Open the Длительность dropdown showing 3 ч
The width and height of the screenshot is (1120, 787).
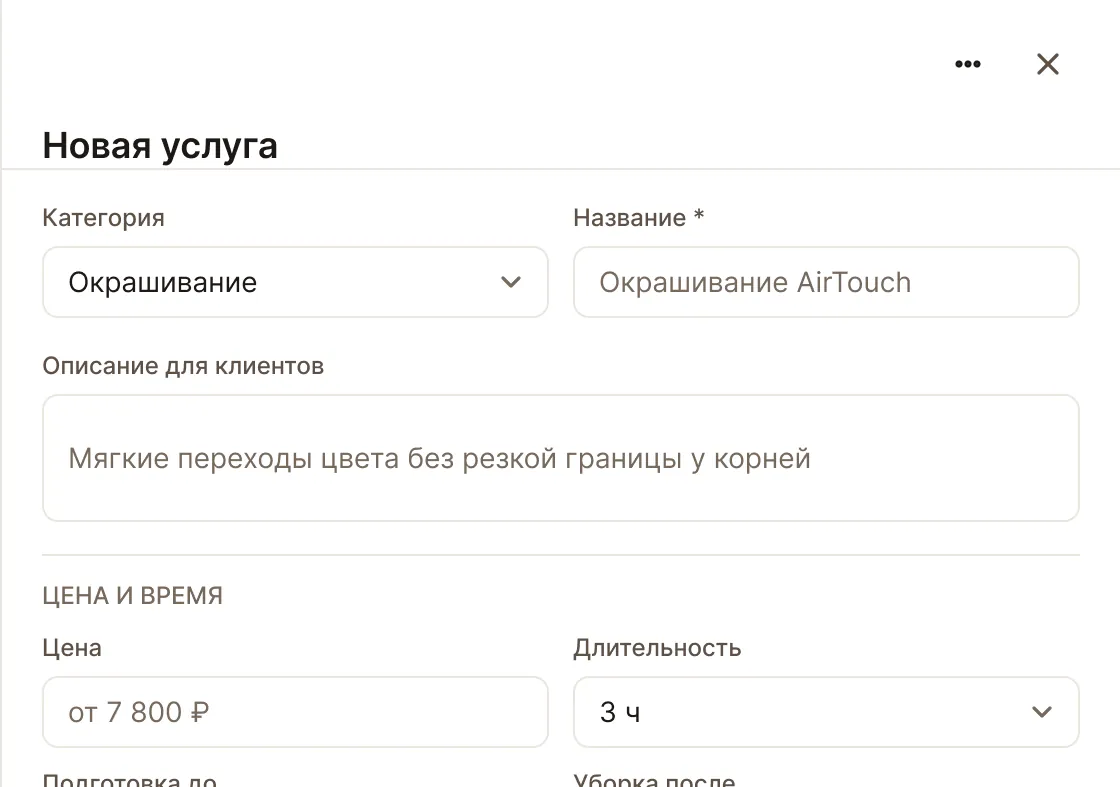826,712
